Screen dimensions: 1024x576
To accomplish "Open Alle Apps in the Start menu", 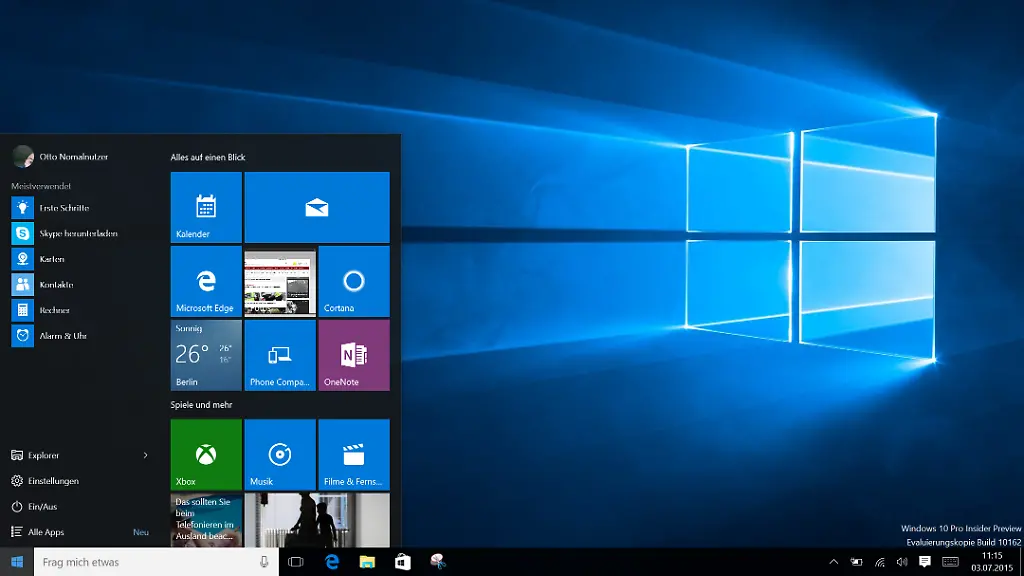I will point(45,532).
